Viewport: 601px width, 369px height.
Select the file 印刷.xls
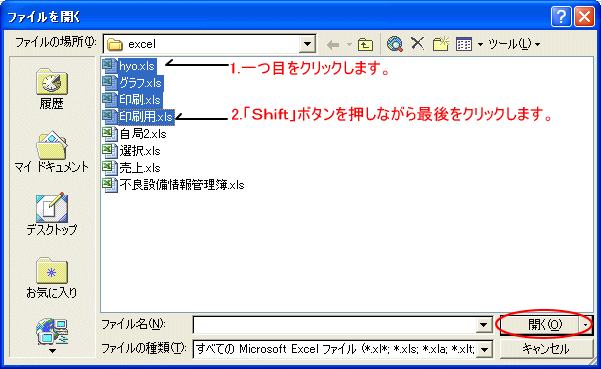click(x=140, y=100)
